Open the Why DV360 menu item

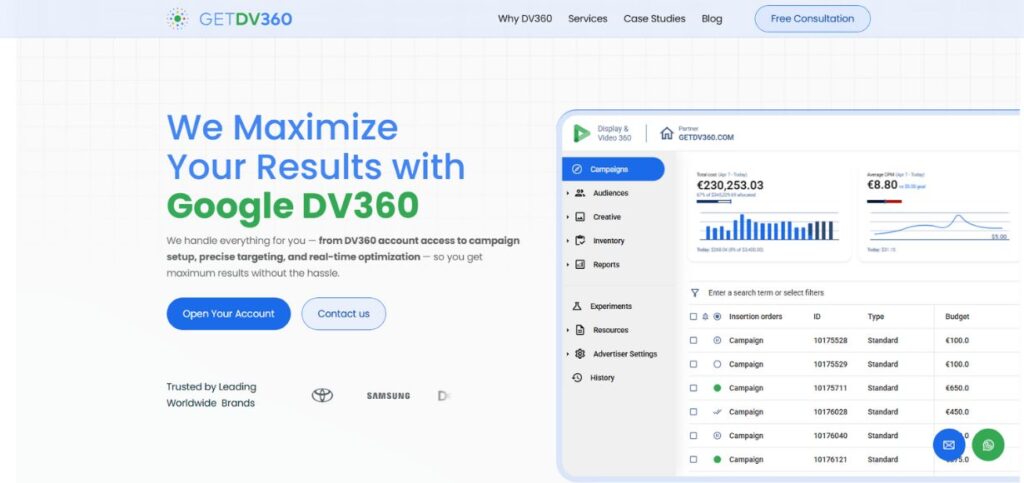point(524,18)
